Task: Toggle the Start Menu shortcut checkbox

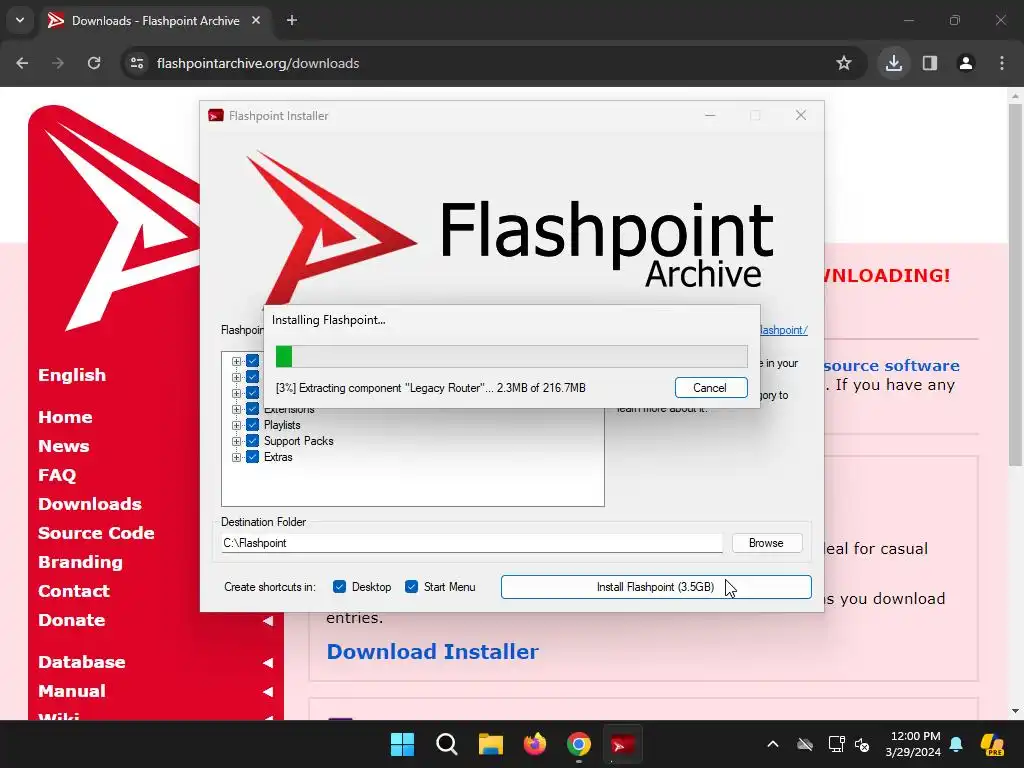Action: click(411, 586)
